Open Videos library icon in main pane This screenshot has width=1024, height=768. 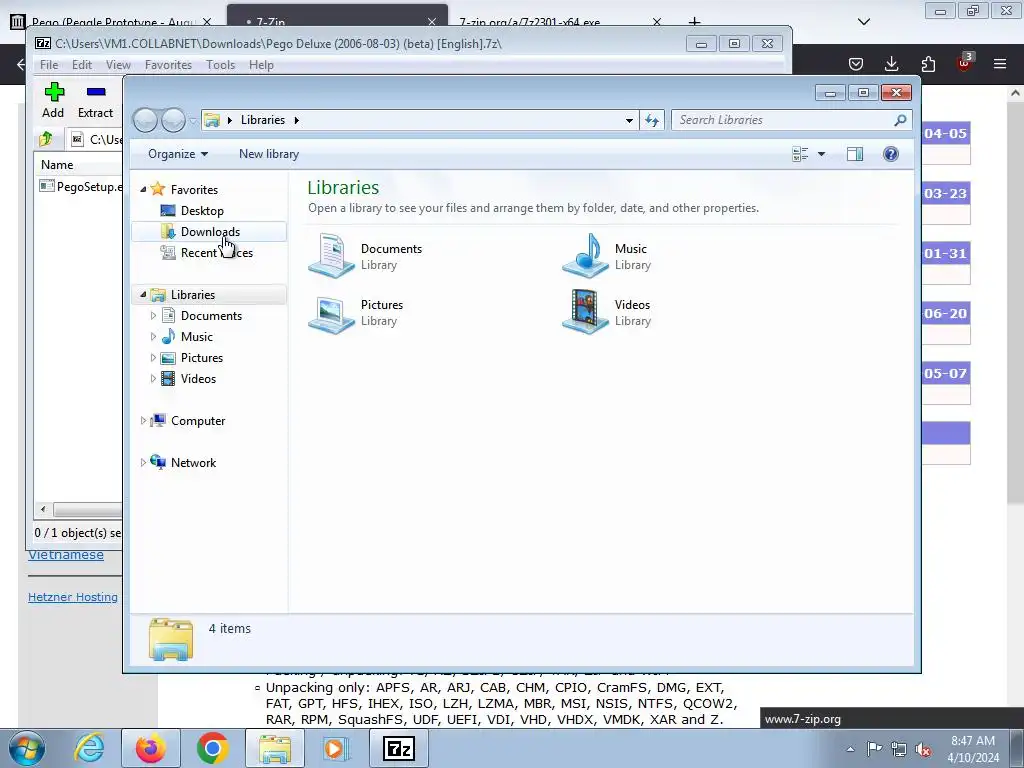point(586,312)
